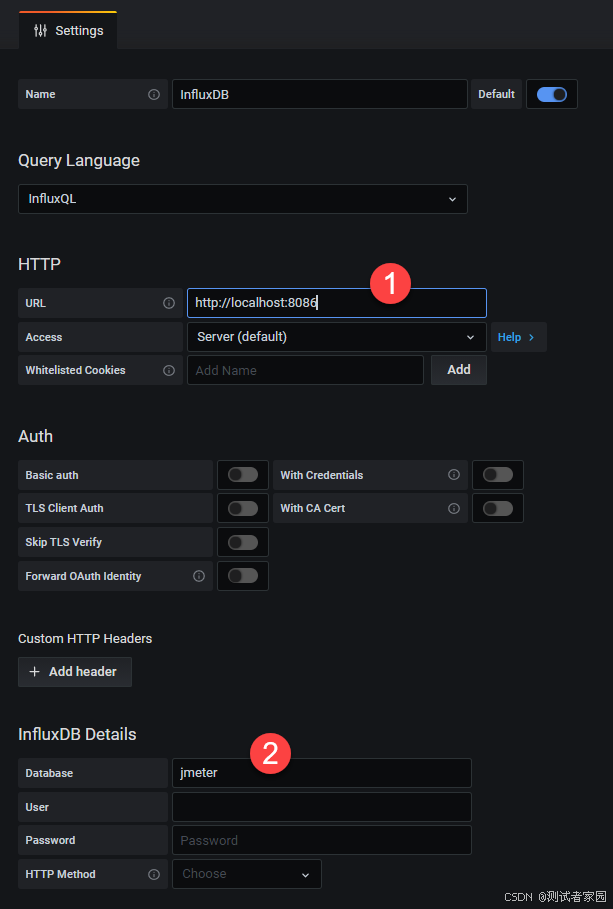Click the Add button for whitelisted cookies
The image size is (613, 909).
tap(459, 370)
